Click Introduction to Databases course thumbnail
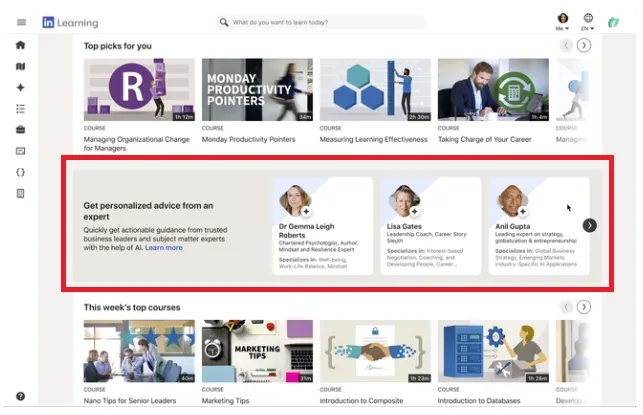This screenshot has height=415, width=643. pyautogui.click(x=493, y=351)
